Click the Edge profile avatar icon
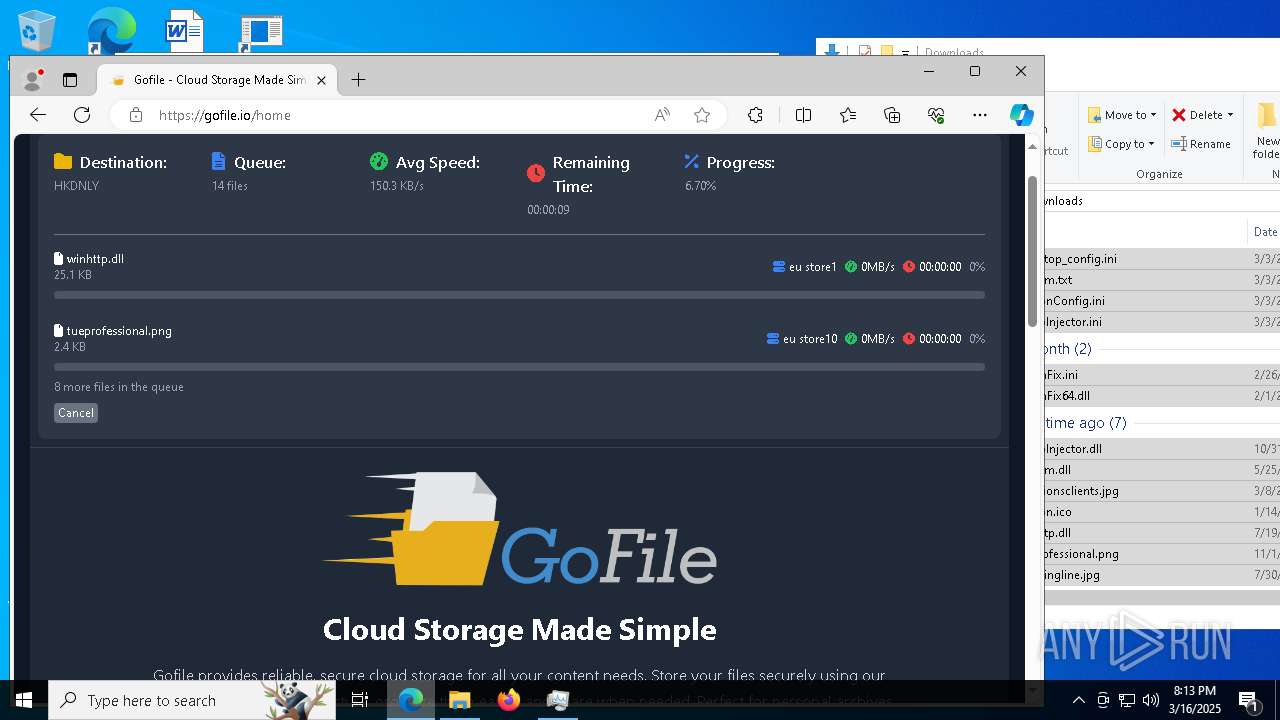The height and width of the screenshot is (720, 1280). point(33,80)
